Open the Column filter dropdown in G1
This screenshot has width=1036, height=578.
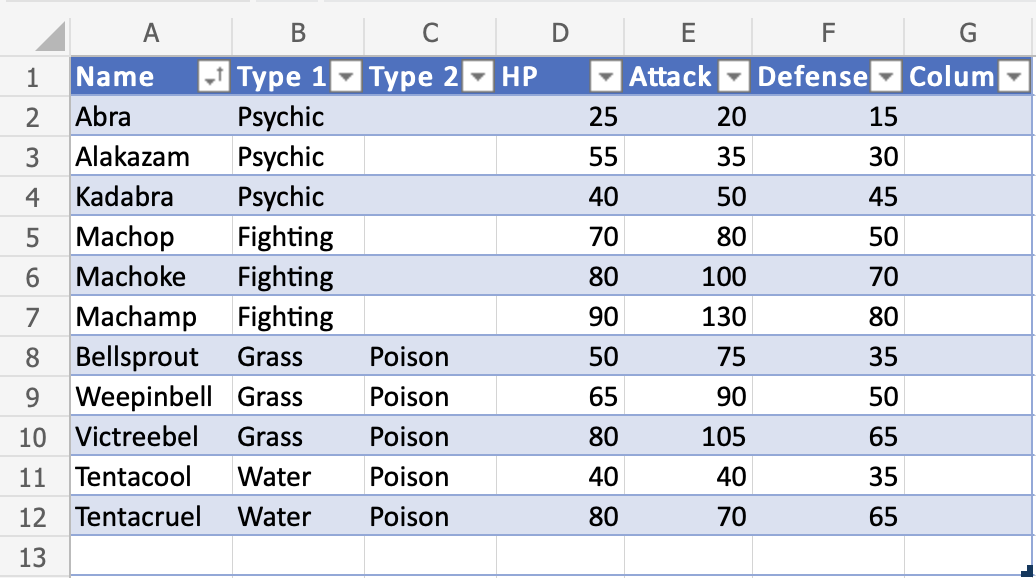[x=1015, y=77]
